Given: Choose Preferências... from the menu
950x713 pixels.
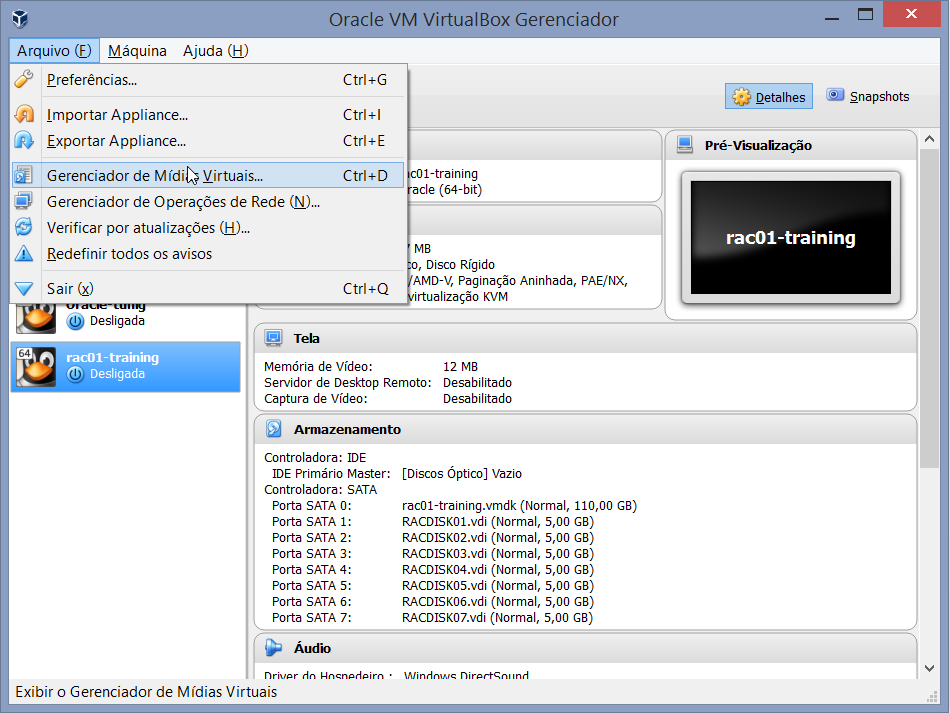Looking at the screenshot, I should [208, 79].
